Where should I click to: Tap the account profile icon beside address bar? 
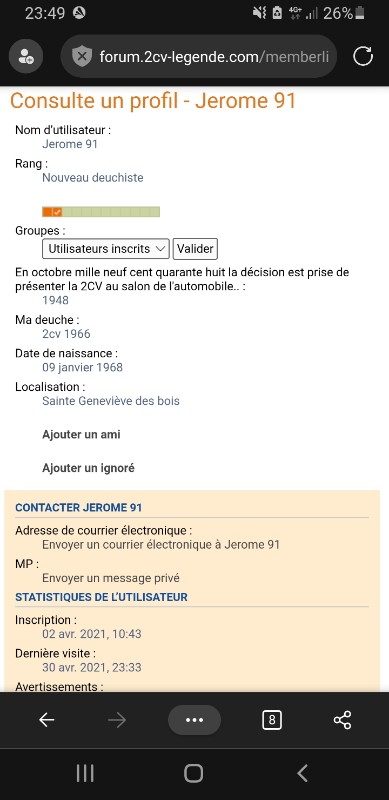26,56
